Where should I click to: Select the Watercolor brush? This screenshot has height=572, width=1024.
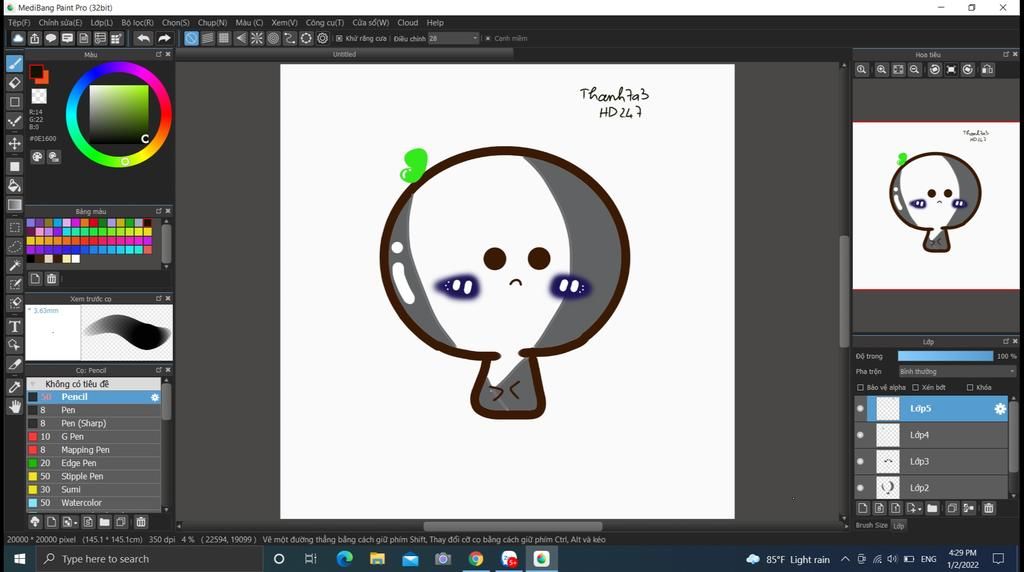94,503
